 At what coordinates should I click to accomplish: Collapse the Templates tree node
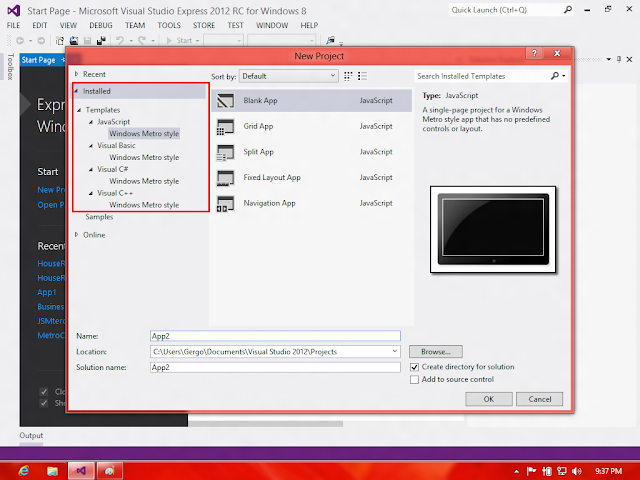79,110
